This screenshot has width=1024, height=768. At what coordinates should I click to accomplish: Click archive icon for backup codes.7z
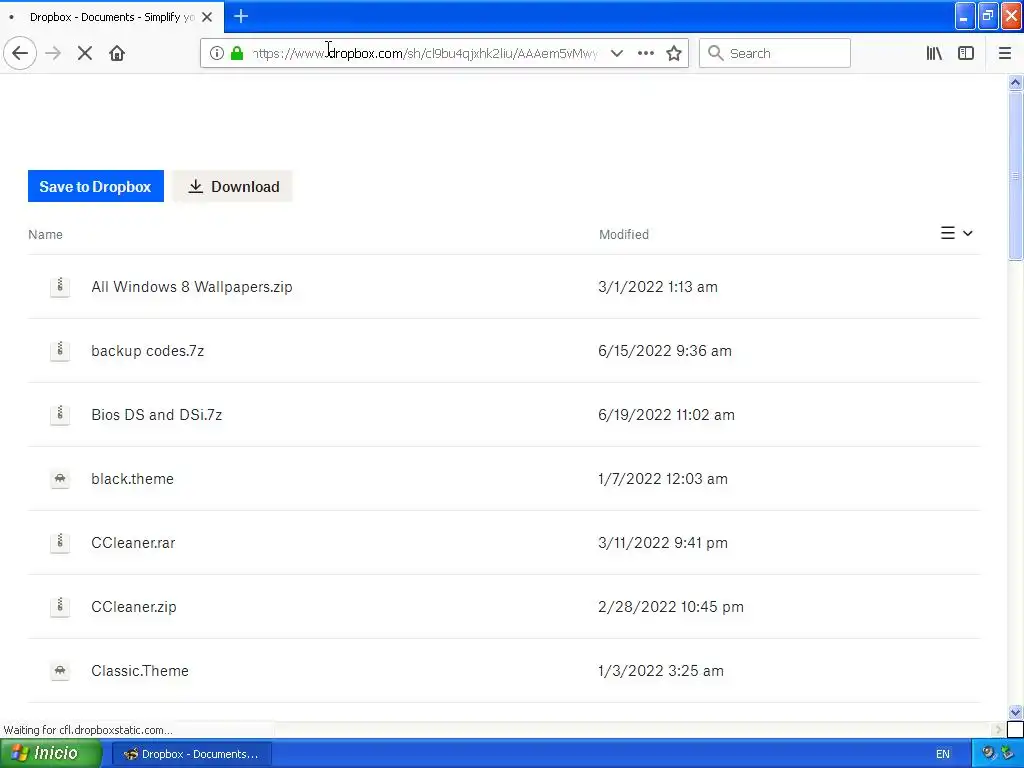[60, 351]
